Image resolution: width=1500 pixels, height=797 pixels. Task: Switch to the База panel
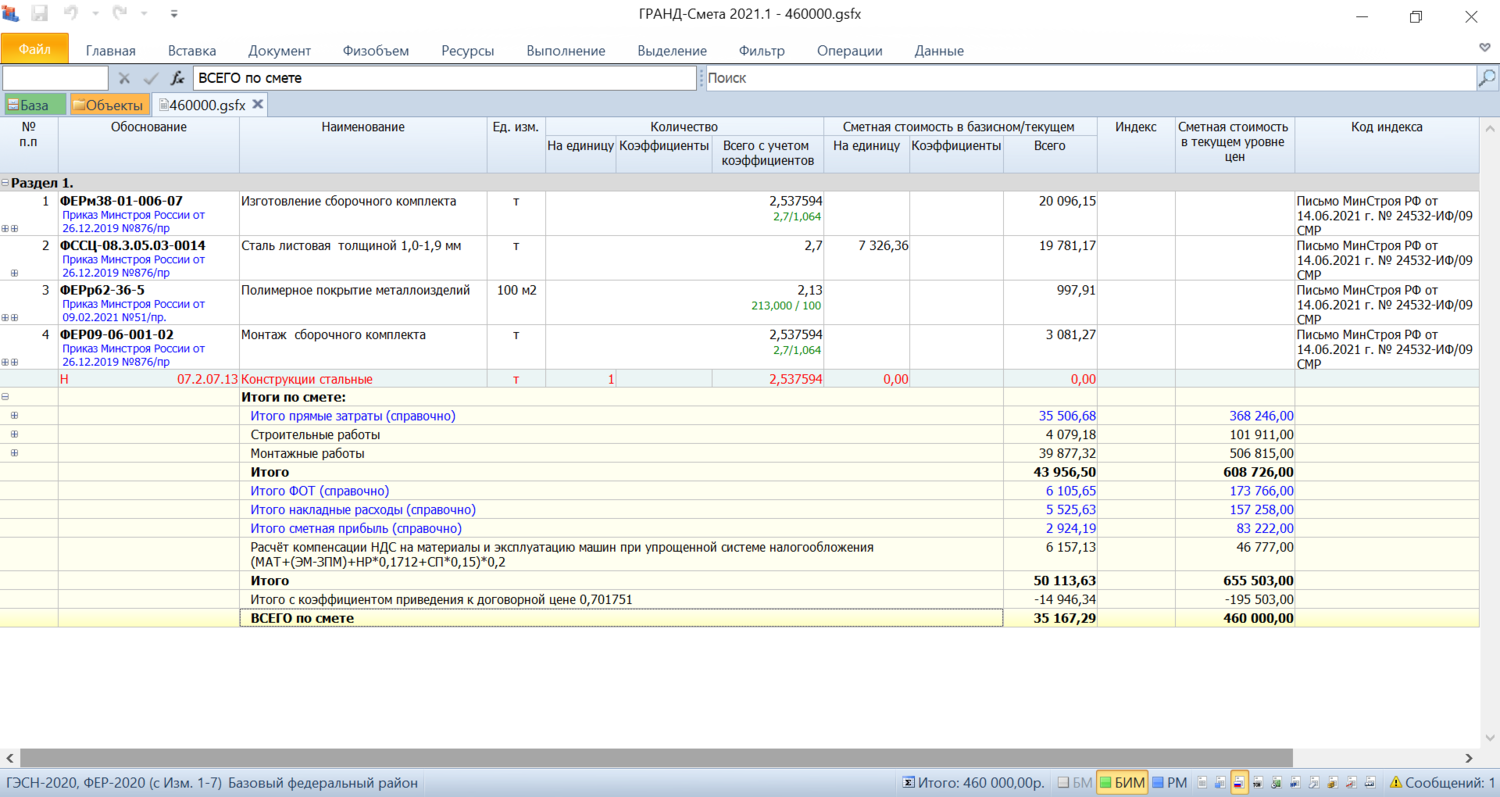tap(33, 105)
